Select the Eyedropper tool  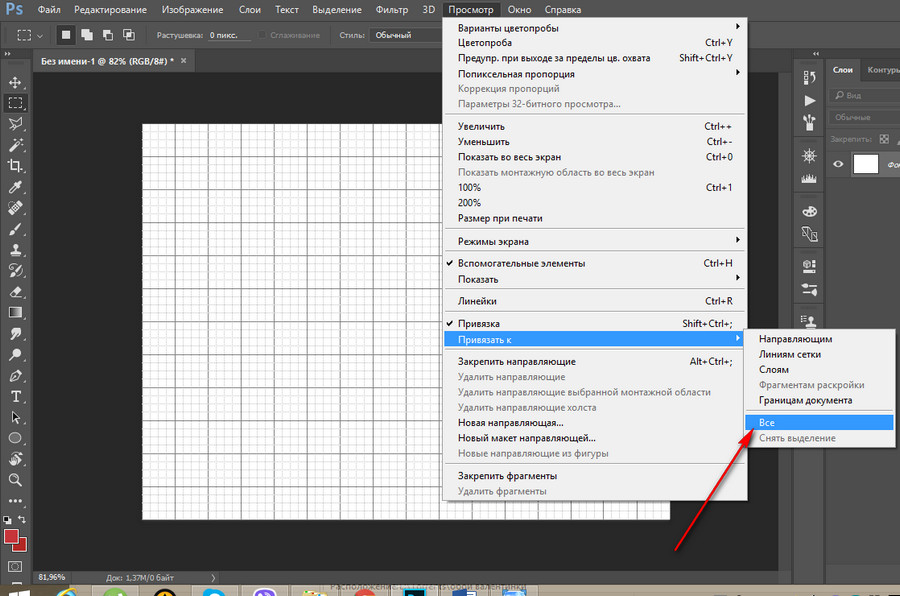coord(15,187)
